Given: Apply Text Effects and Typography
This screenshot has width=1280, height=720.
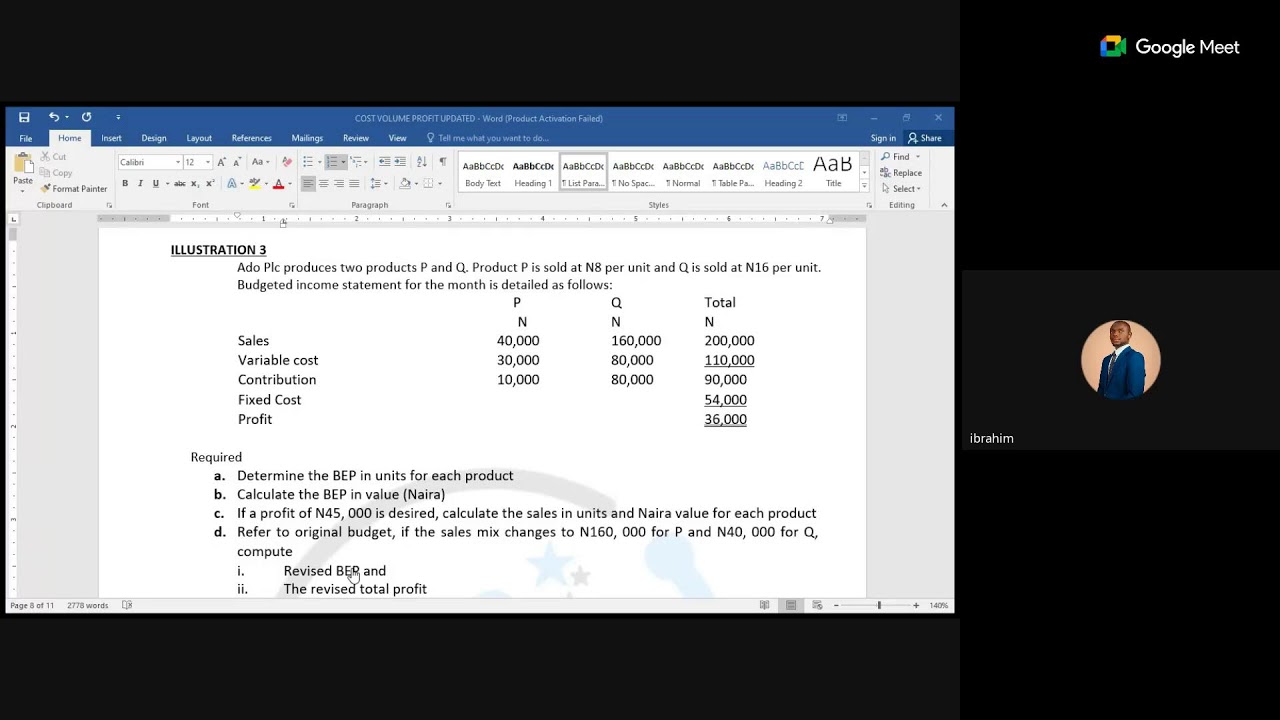Looking at the screenshot, I should pos(231,184).
